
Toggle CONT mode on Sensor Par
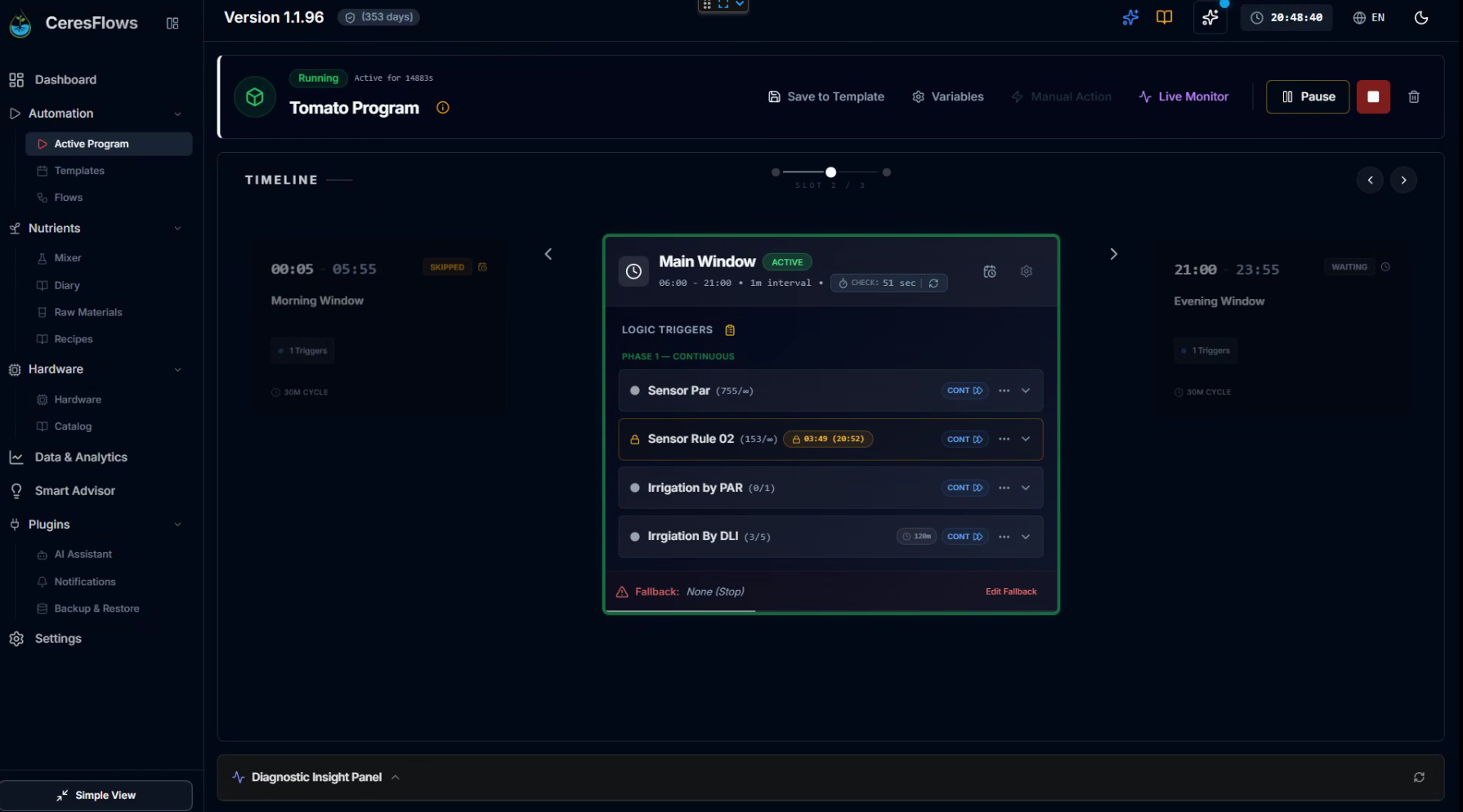click(965, 390)
